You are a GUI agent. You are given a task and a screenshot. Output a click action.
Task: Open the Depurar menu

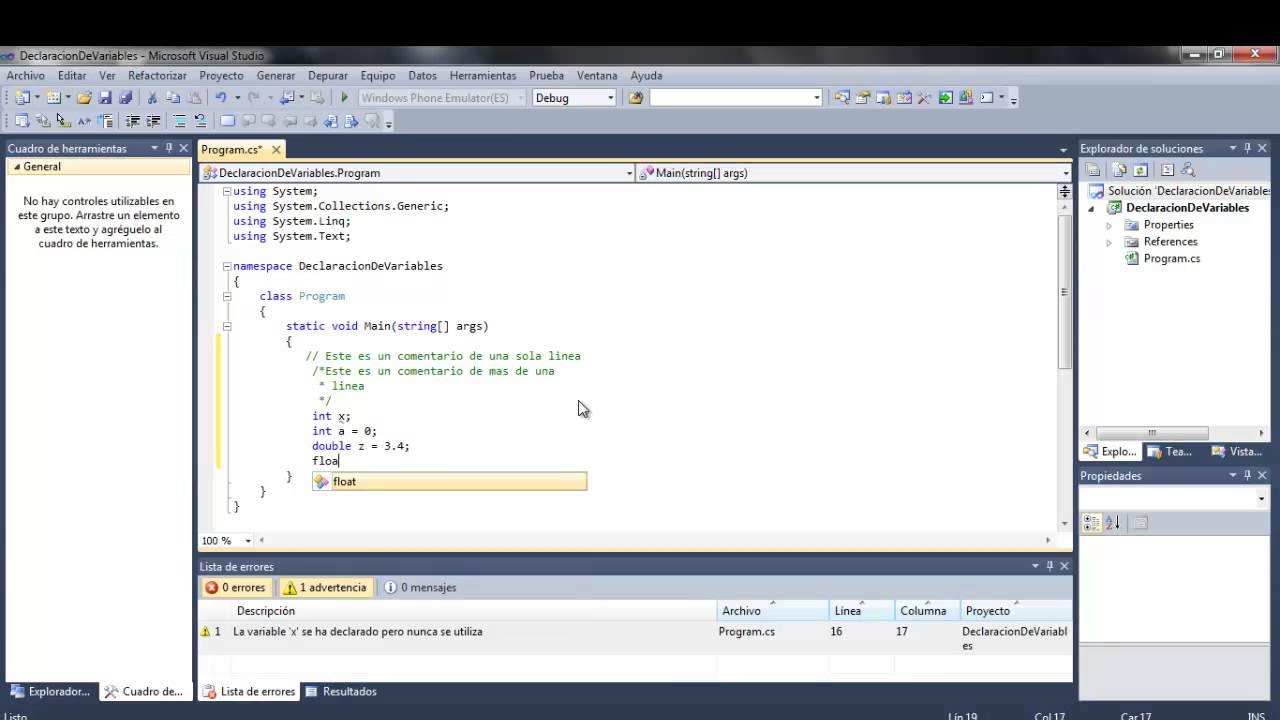[x=328, y=75]
